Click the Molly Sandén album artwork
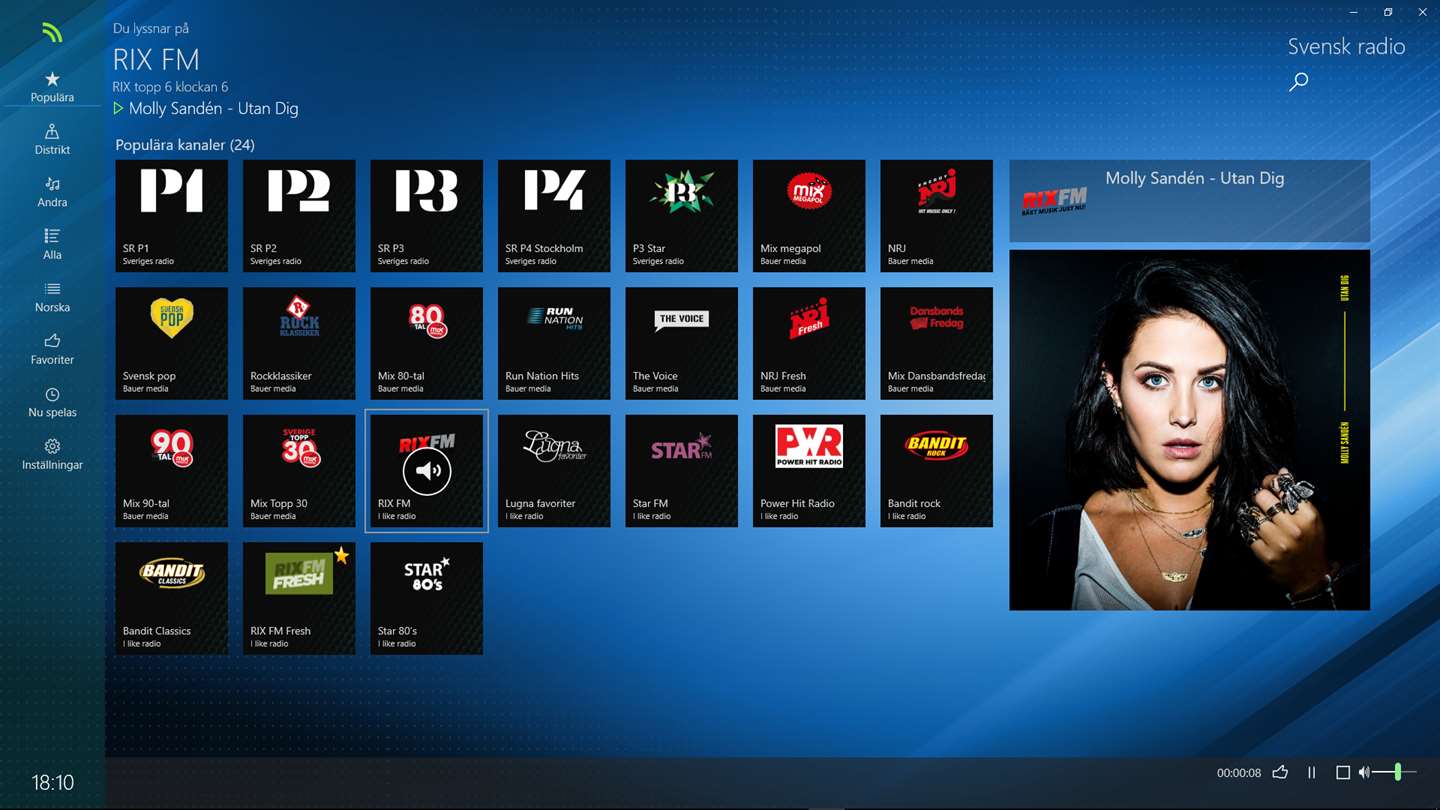The height and width of the screenshot is (810, 1440). tap(1189, 430)
